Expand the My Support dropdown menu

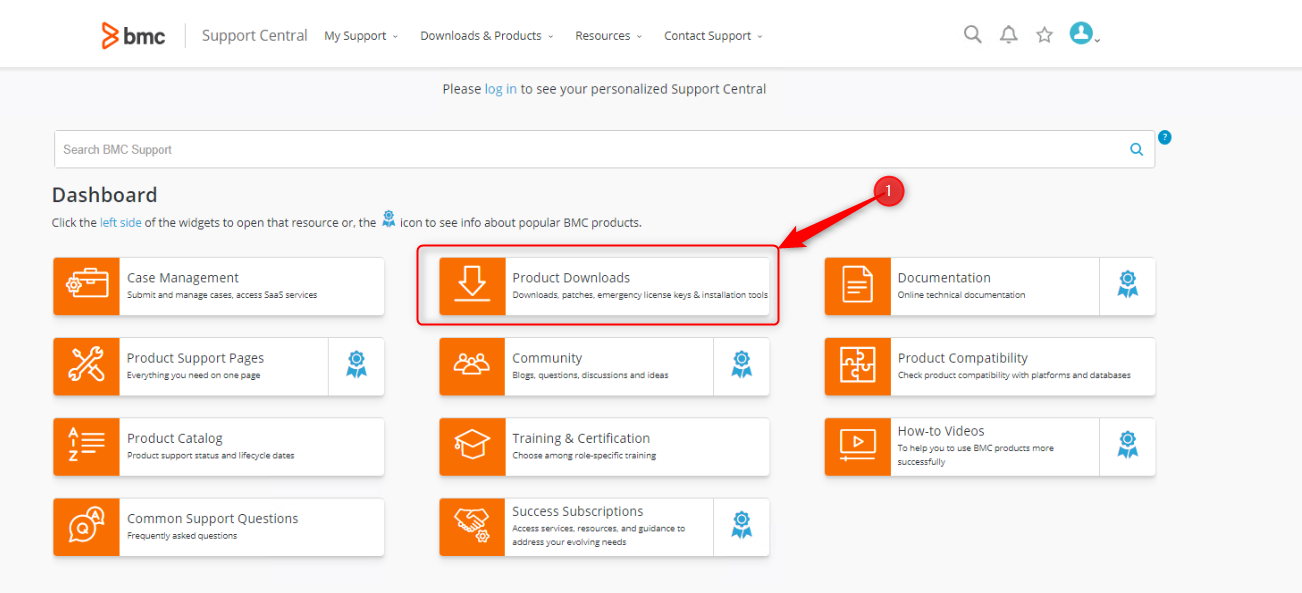(361, 36)
